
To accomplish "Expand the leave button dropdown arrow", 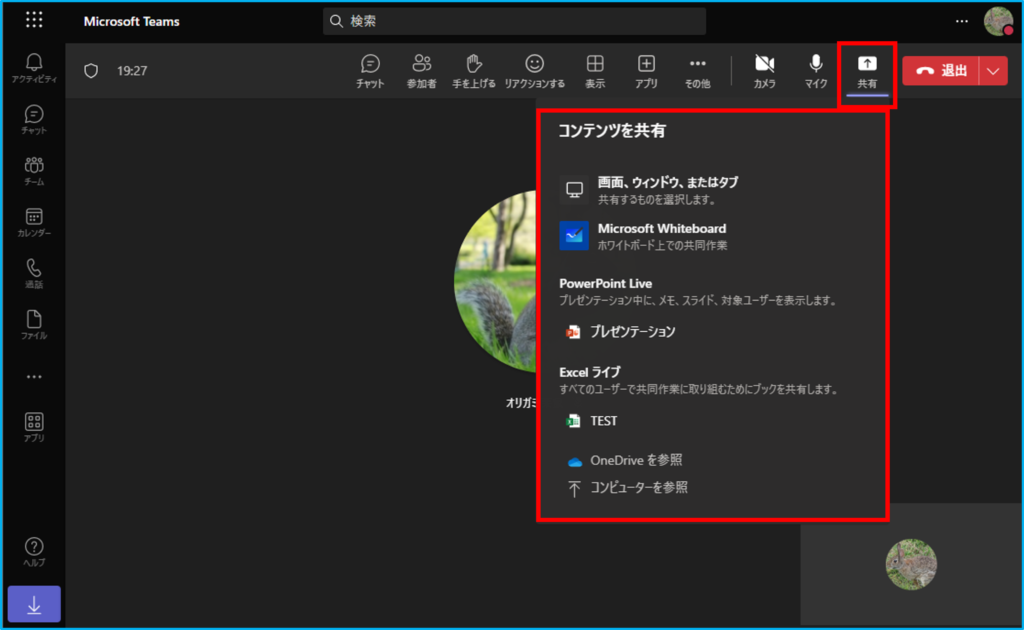I will pos(993,71).
